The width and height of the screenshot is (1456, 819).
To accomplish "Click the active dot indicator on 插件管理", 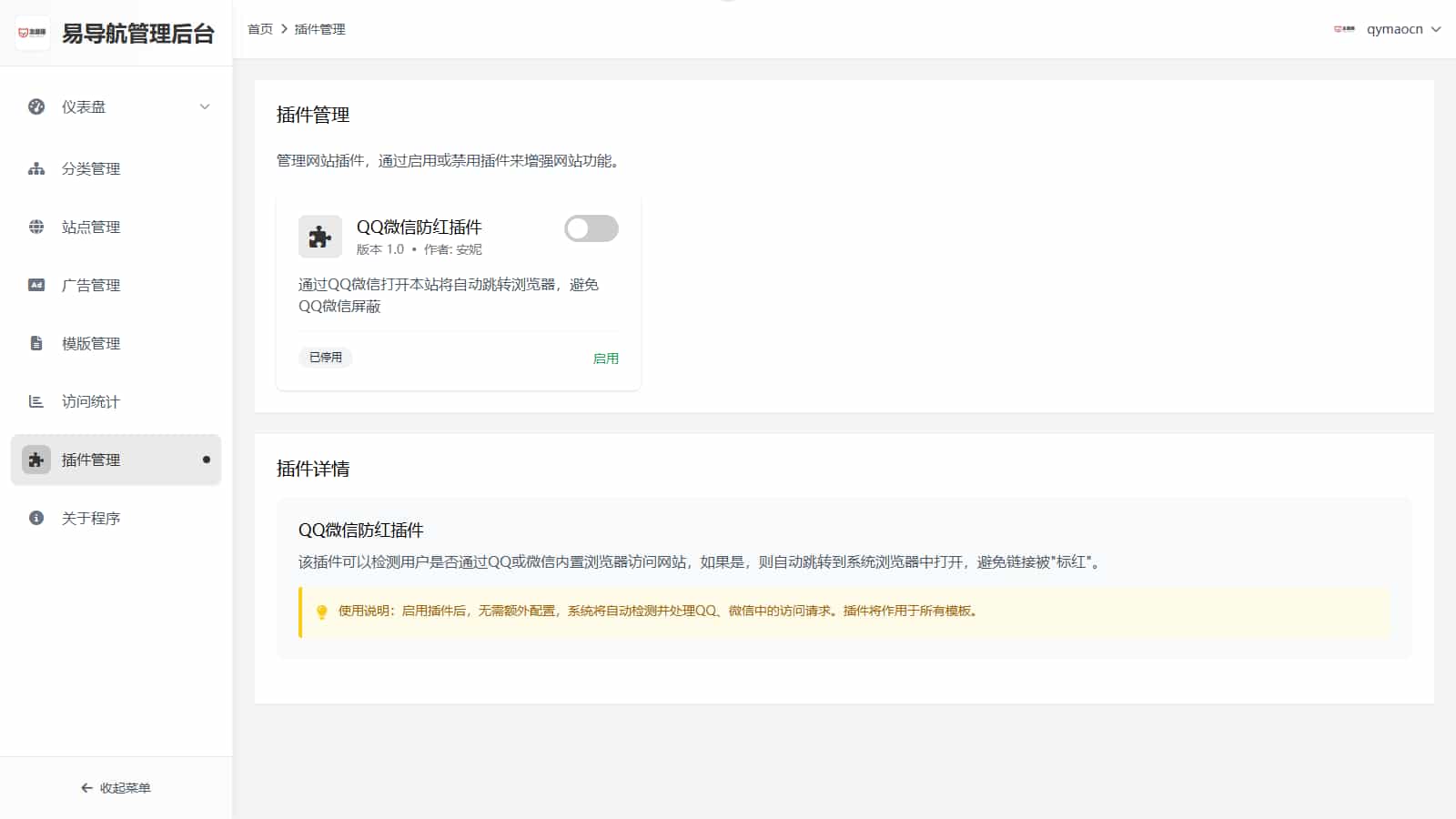I will pyautogui.click(x=207, y=460).
